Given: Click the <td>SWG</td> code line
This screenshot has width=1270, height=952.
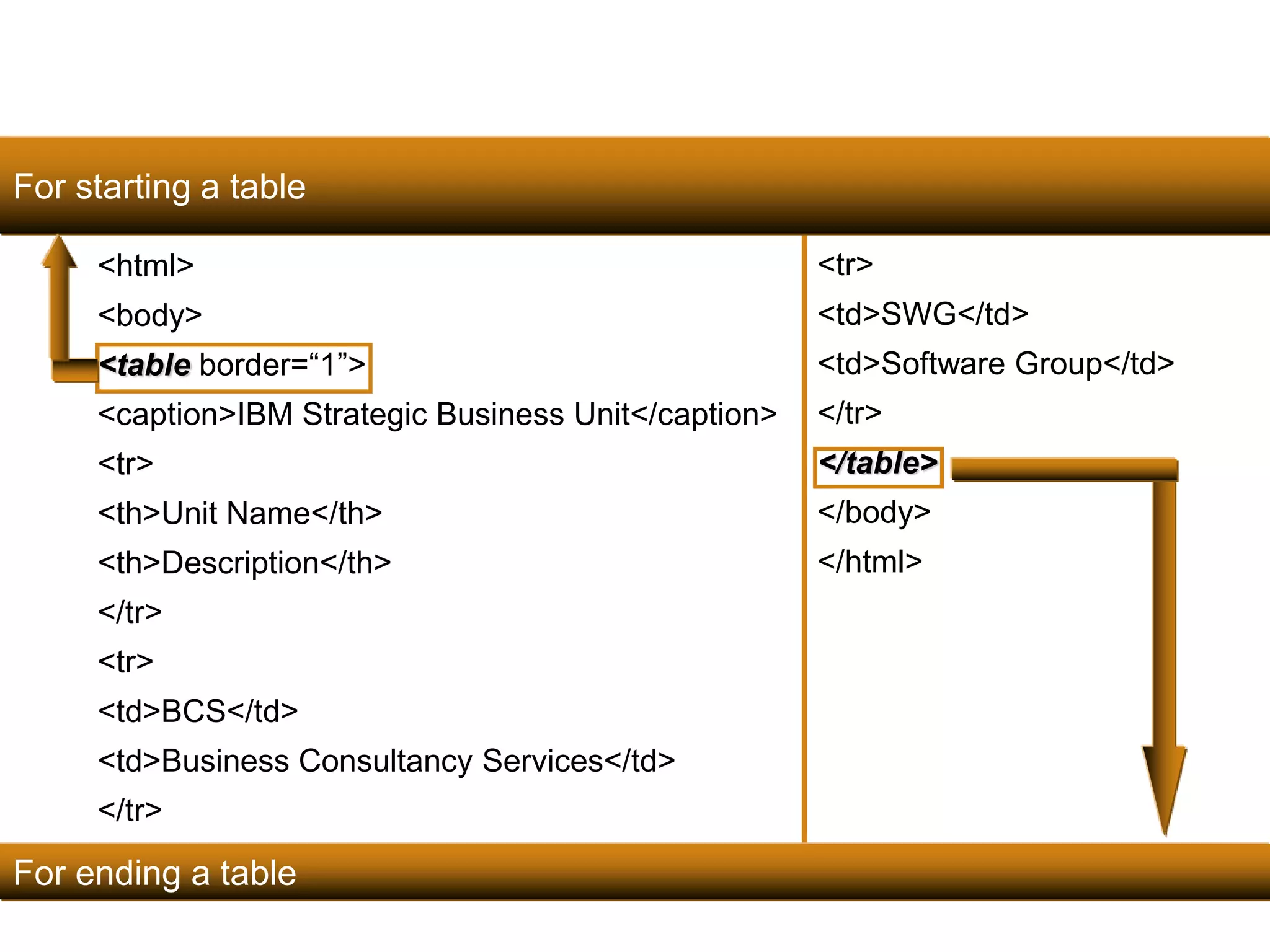Looking at the screenshot, I should [x=923, y=314].
